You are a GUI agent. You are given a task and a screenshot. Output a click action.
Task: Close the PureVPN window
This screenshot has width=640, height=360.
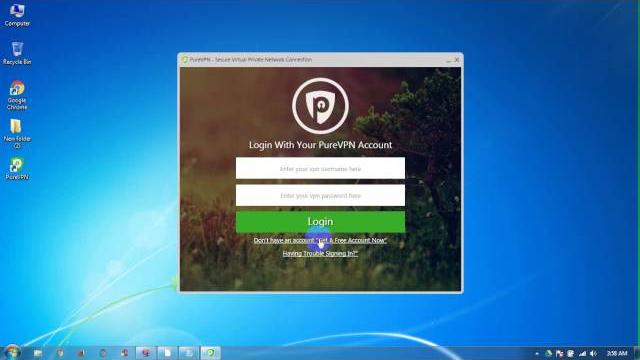[457, 60]
